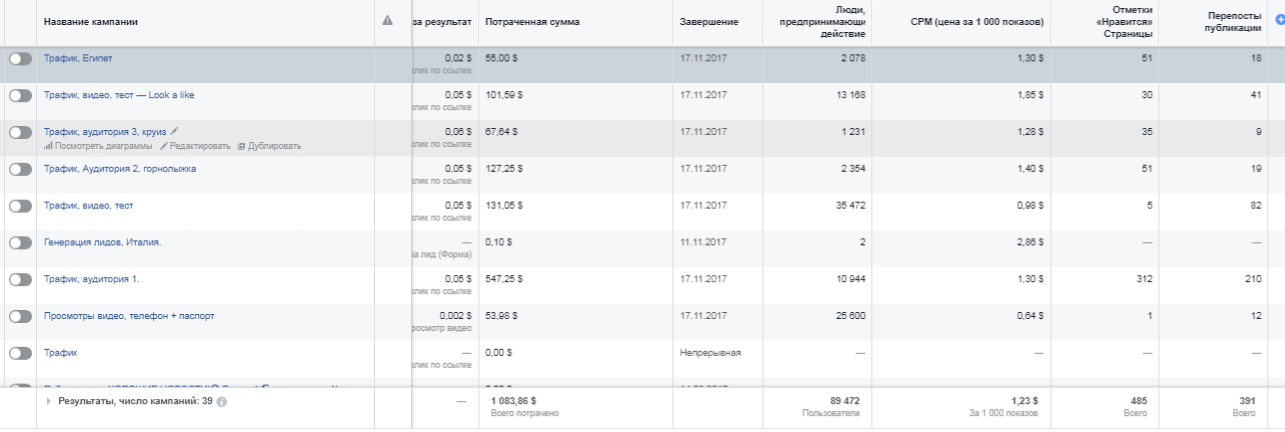
Task: Click "Дублировать" under аудитория 3, круиз
Action: pos(269,146)
